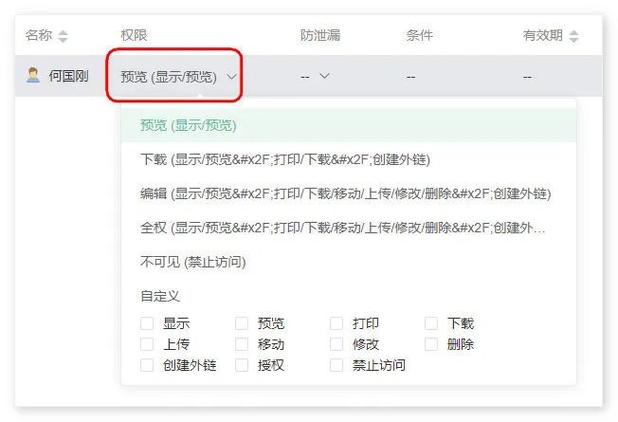This screenshot has height=422, width=618.
Task: Select the 全权 permission option
Action: (348, 227)
